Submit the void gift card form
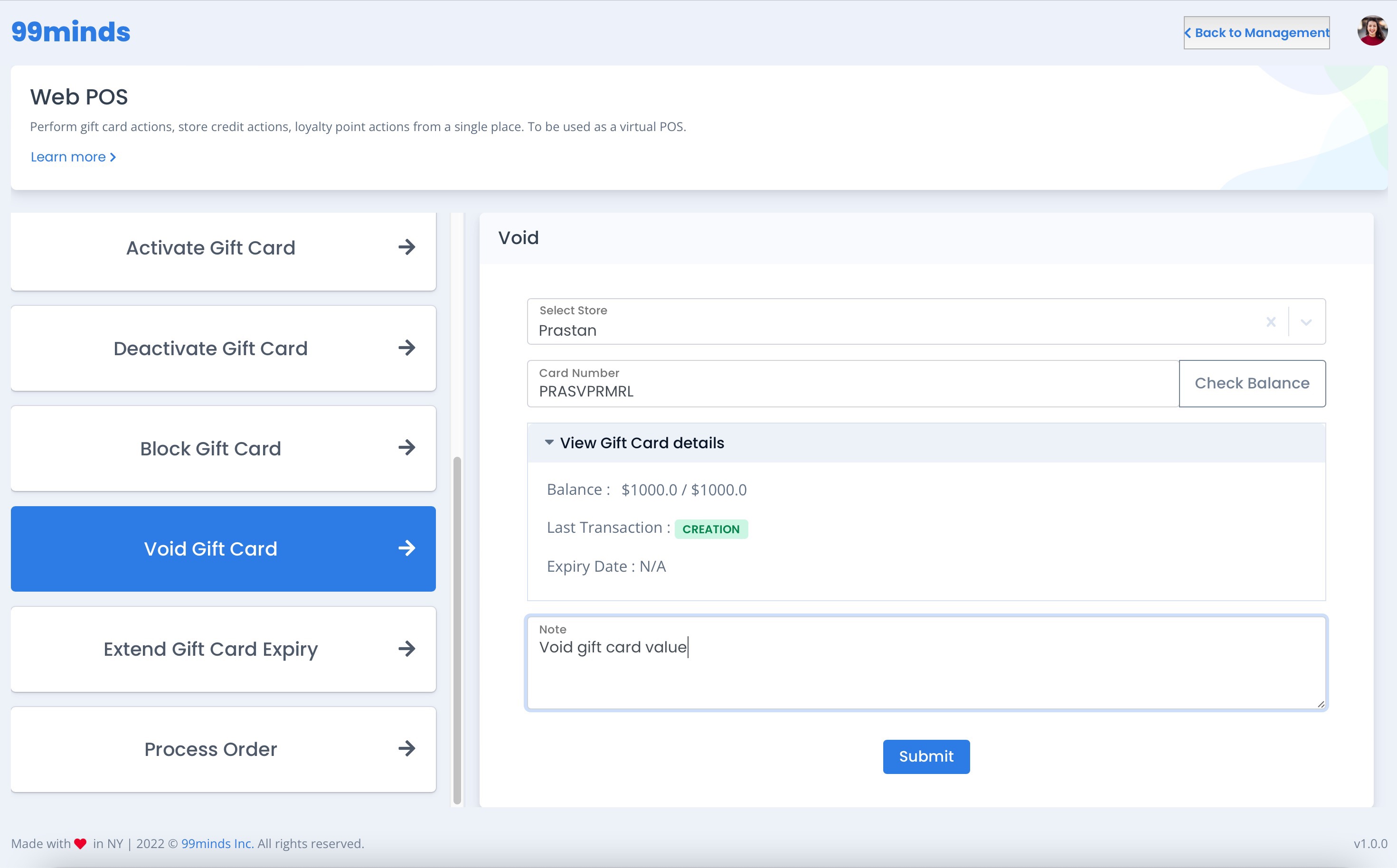1397x868 pixels. (926, 756)
